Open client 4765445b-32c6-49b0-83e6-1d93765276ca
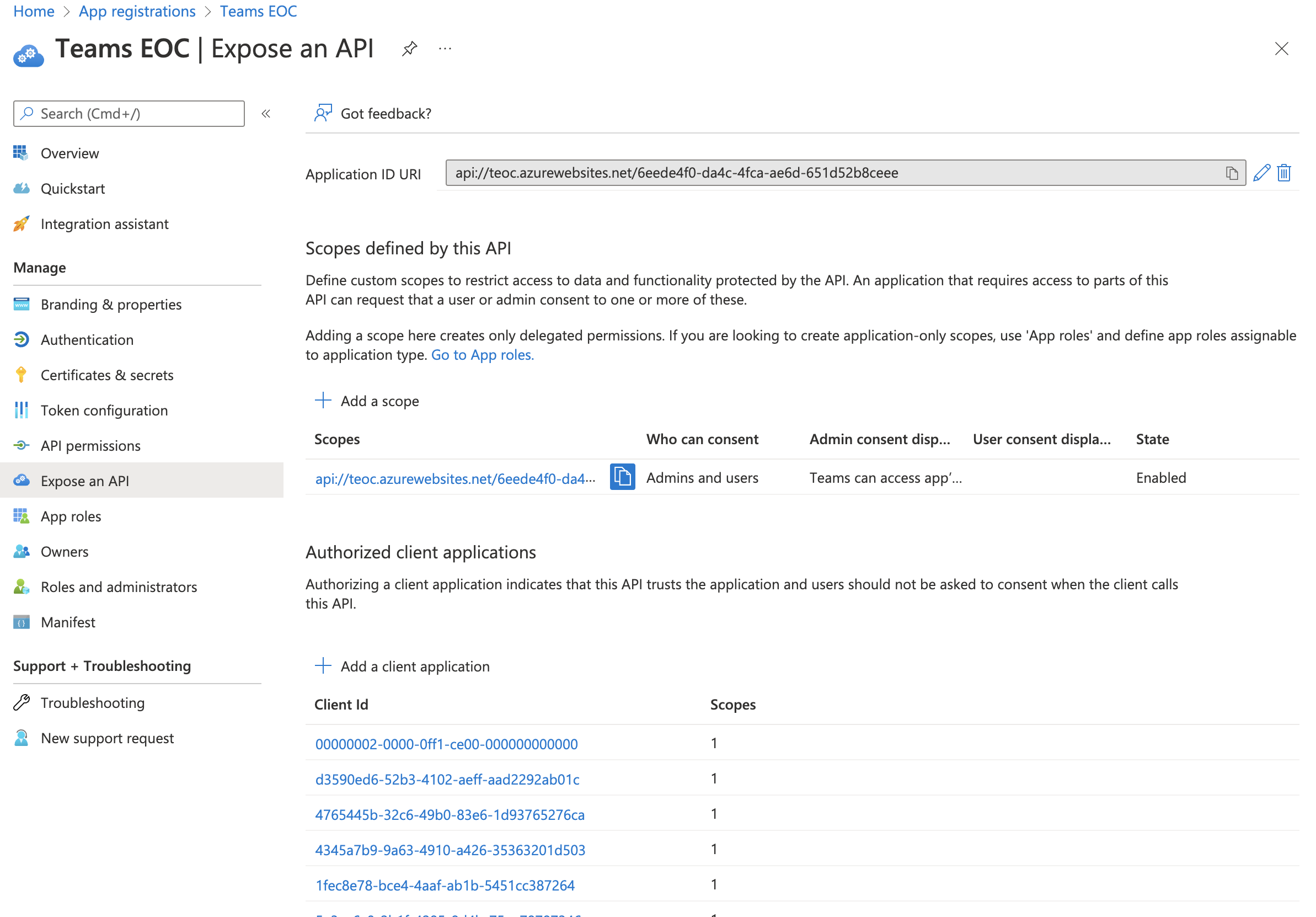The height and width of the screenshot is (917, 1316). (450, 815)
